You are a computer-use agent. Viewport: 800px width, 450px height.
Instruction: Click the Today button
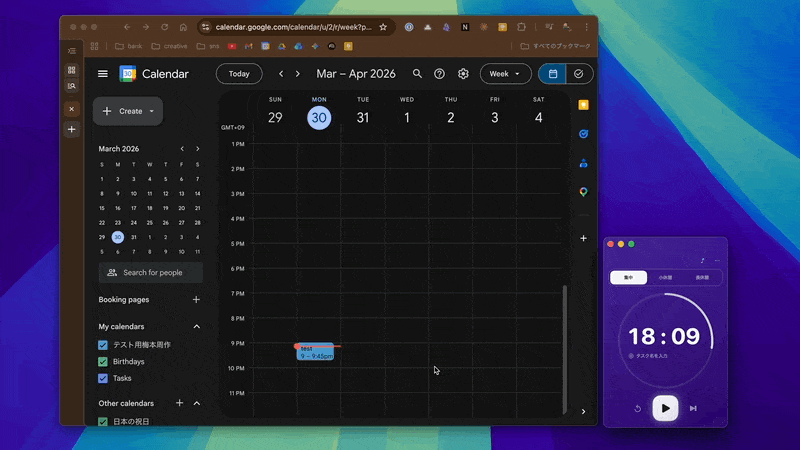[239, 74]
